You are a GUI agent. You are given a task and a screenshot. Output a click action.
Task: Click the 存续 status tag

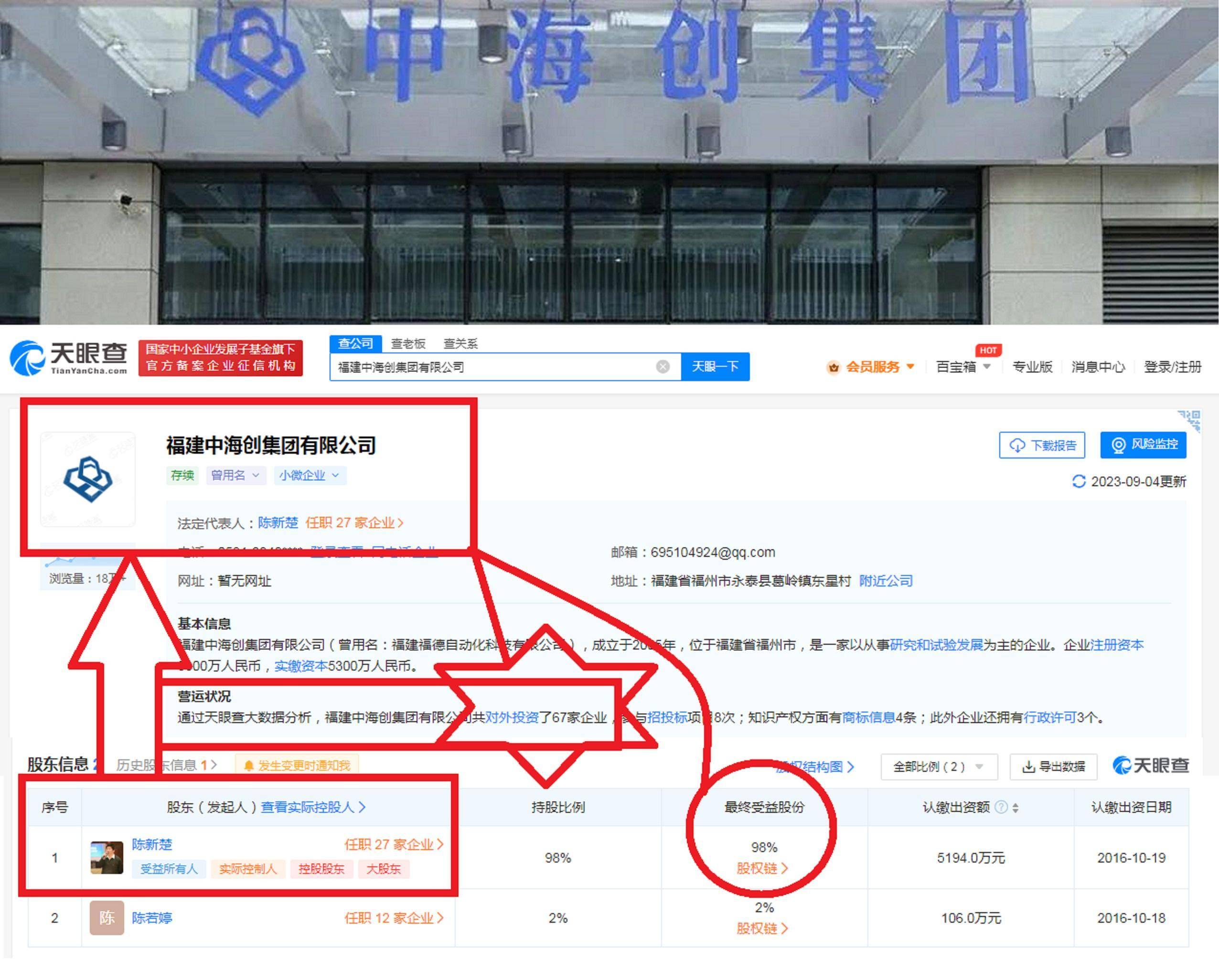[182, 475]
